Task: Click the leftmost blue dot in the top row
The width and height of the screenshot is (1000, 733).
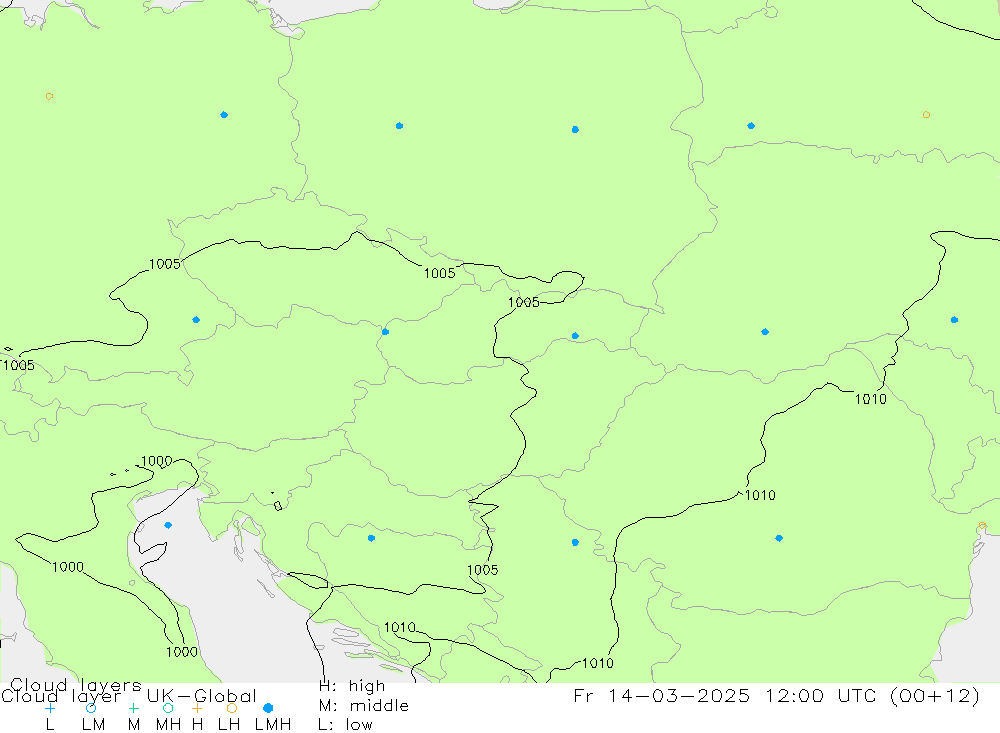Action: (224, 115)
